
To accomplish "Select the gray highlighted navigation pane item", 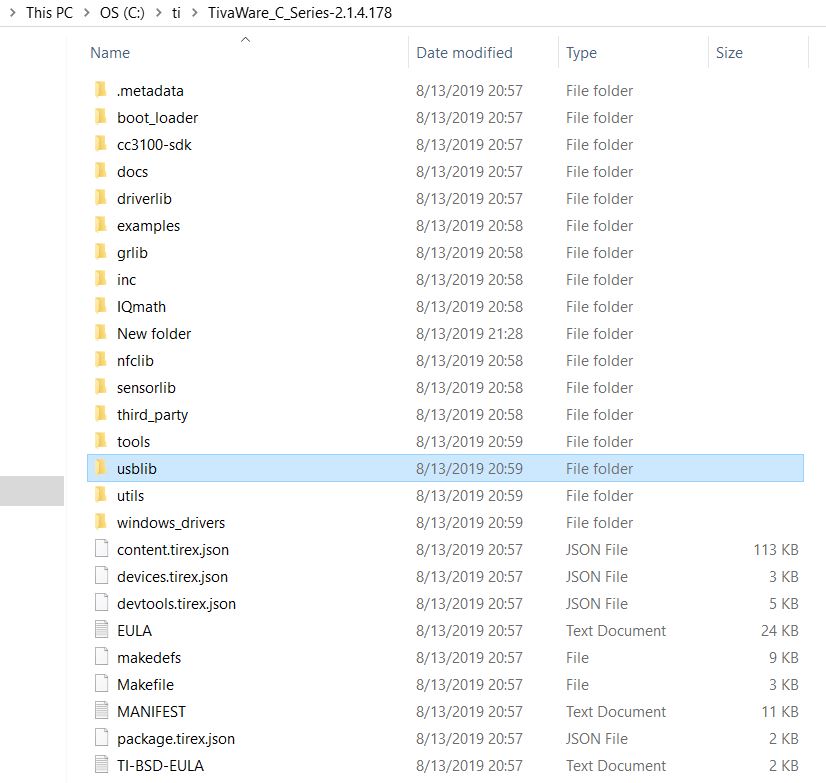I will pos(32,491).
